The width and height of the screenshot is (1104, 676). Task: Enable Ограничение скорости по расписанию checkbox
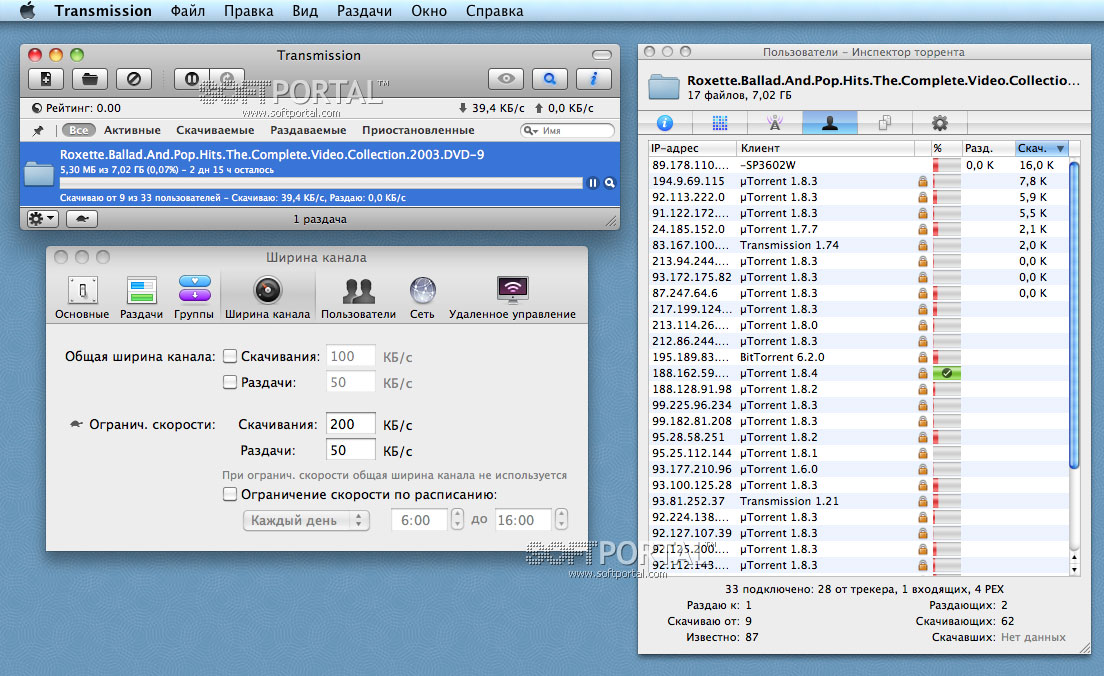(230, 494)
